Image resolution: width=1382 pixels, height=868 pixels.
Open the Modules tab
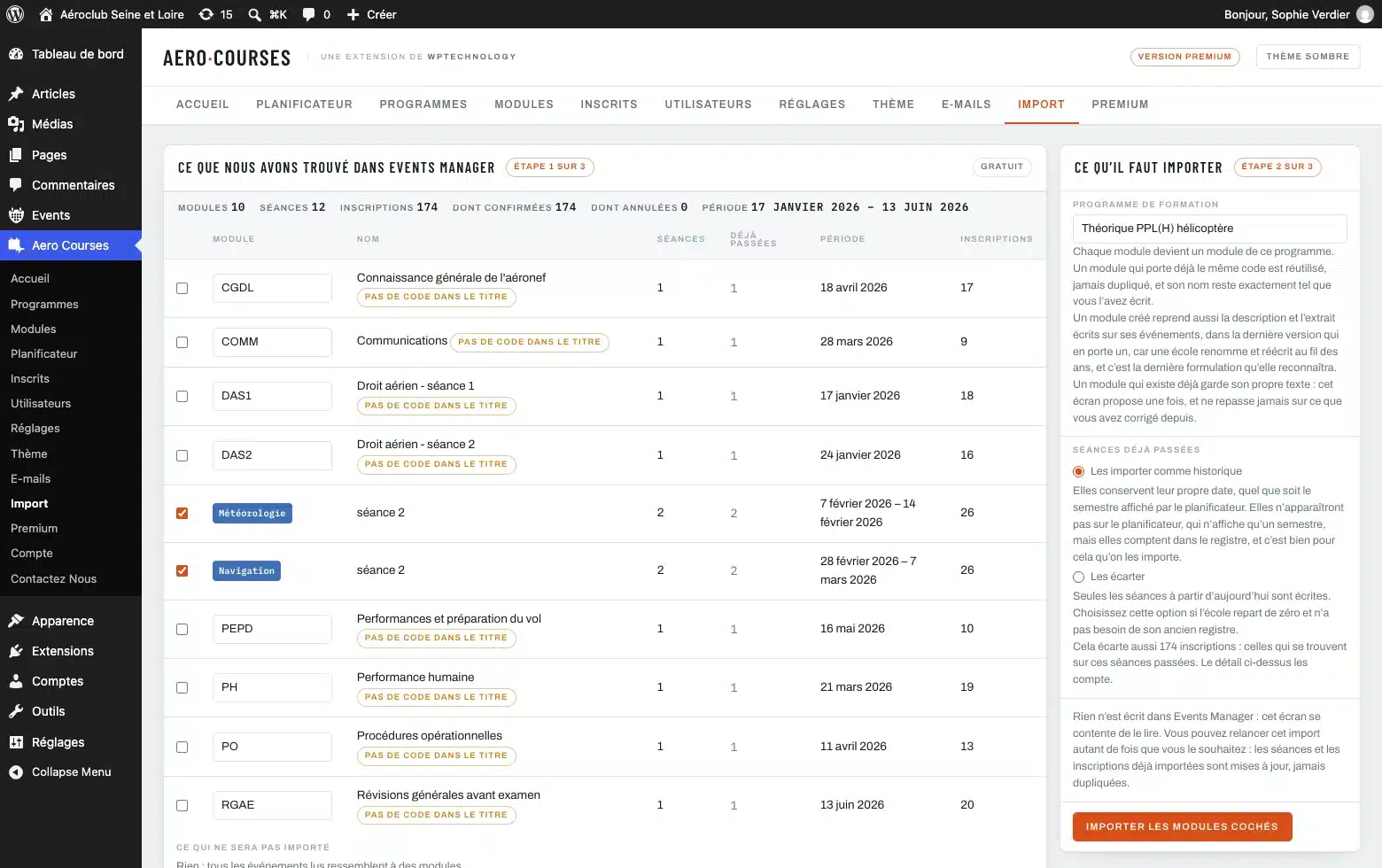coord(524,105)
